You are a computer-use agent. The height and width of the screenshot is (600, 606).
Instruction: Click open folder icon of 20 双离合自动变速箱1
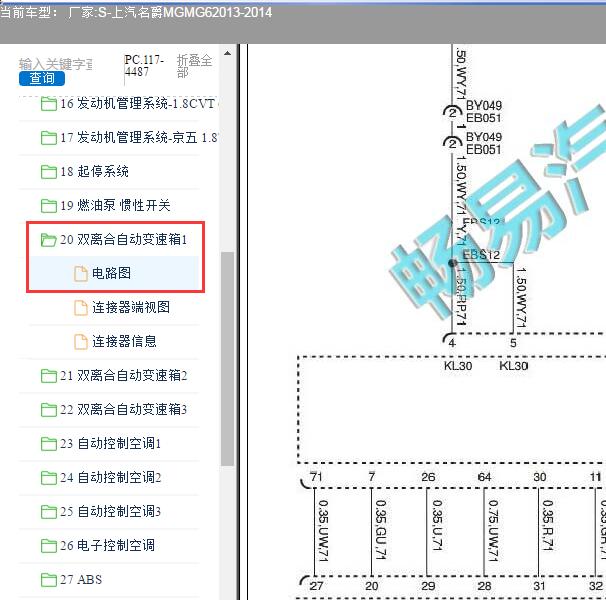(48, 240)
